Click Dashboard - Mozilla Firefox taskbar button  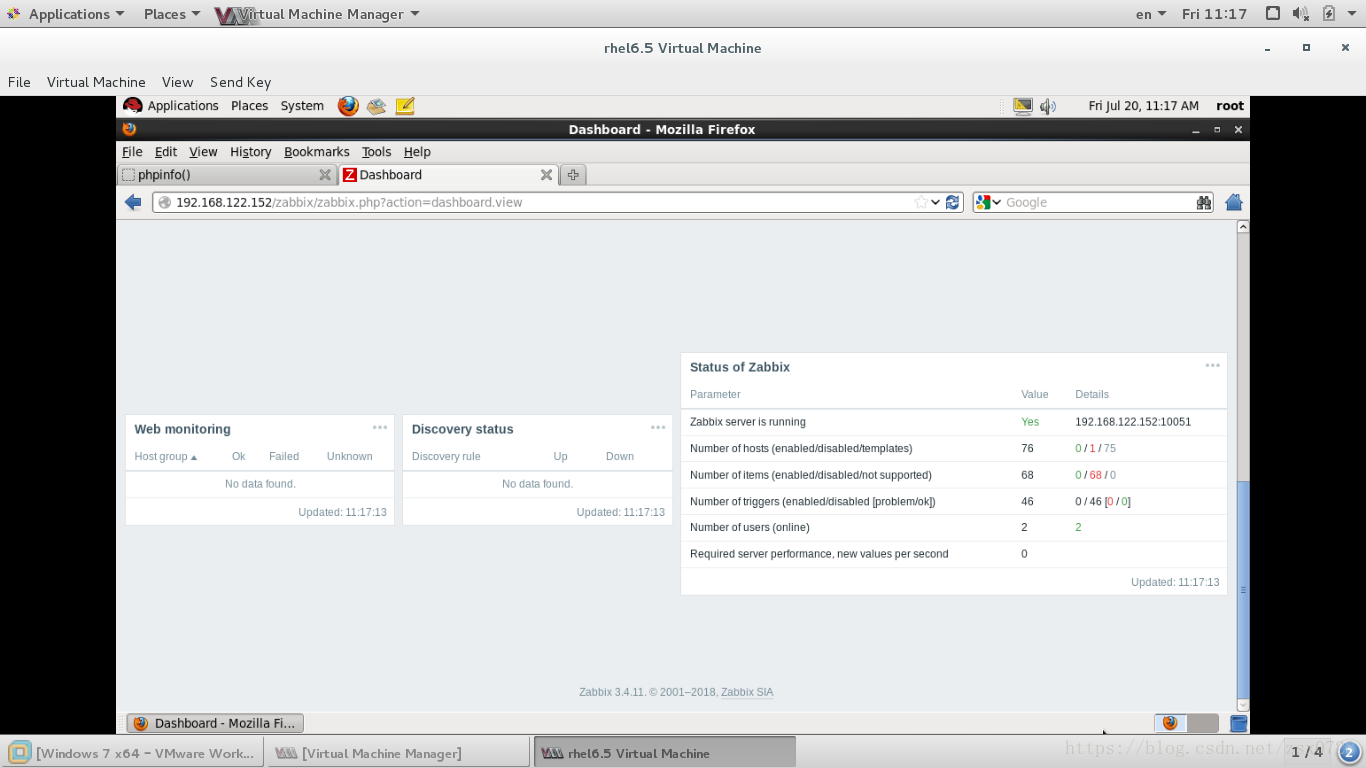pos(215,723)
